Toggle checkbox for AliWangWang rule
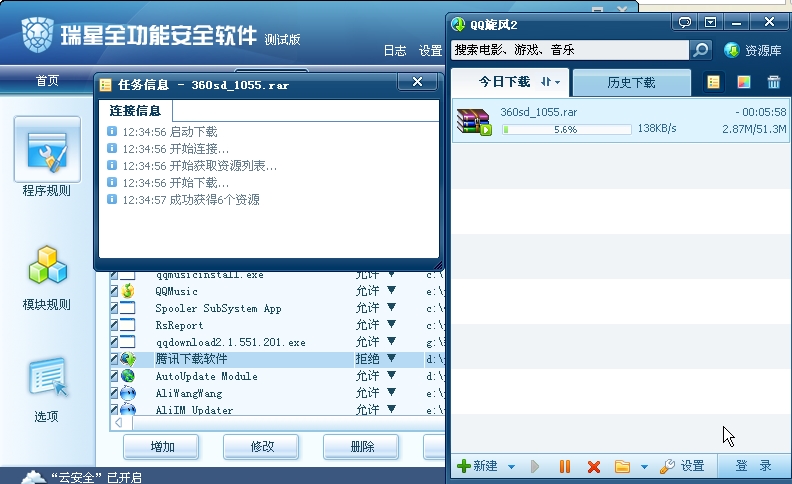Image resolution: width=792 pixels, height=484 pixels. click(x=114, y=393)
